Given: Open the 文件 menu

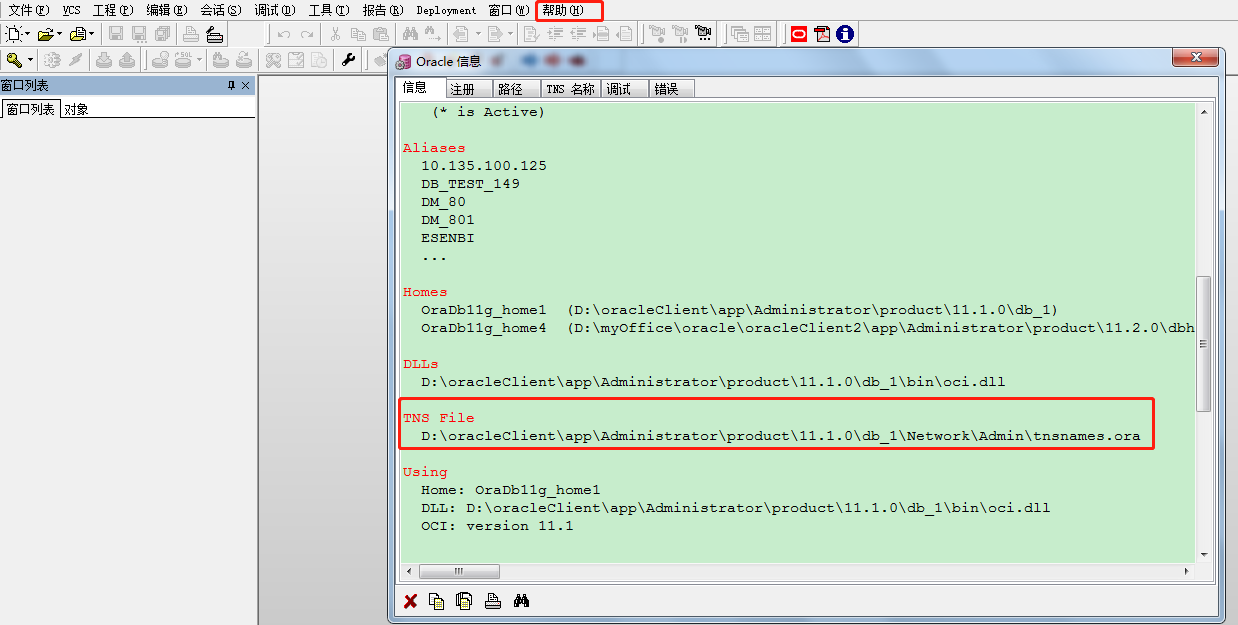Looking at the screenshot, I should (x=28, y=10).
